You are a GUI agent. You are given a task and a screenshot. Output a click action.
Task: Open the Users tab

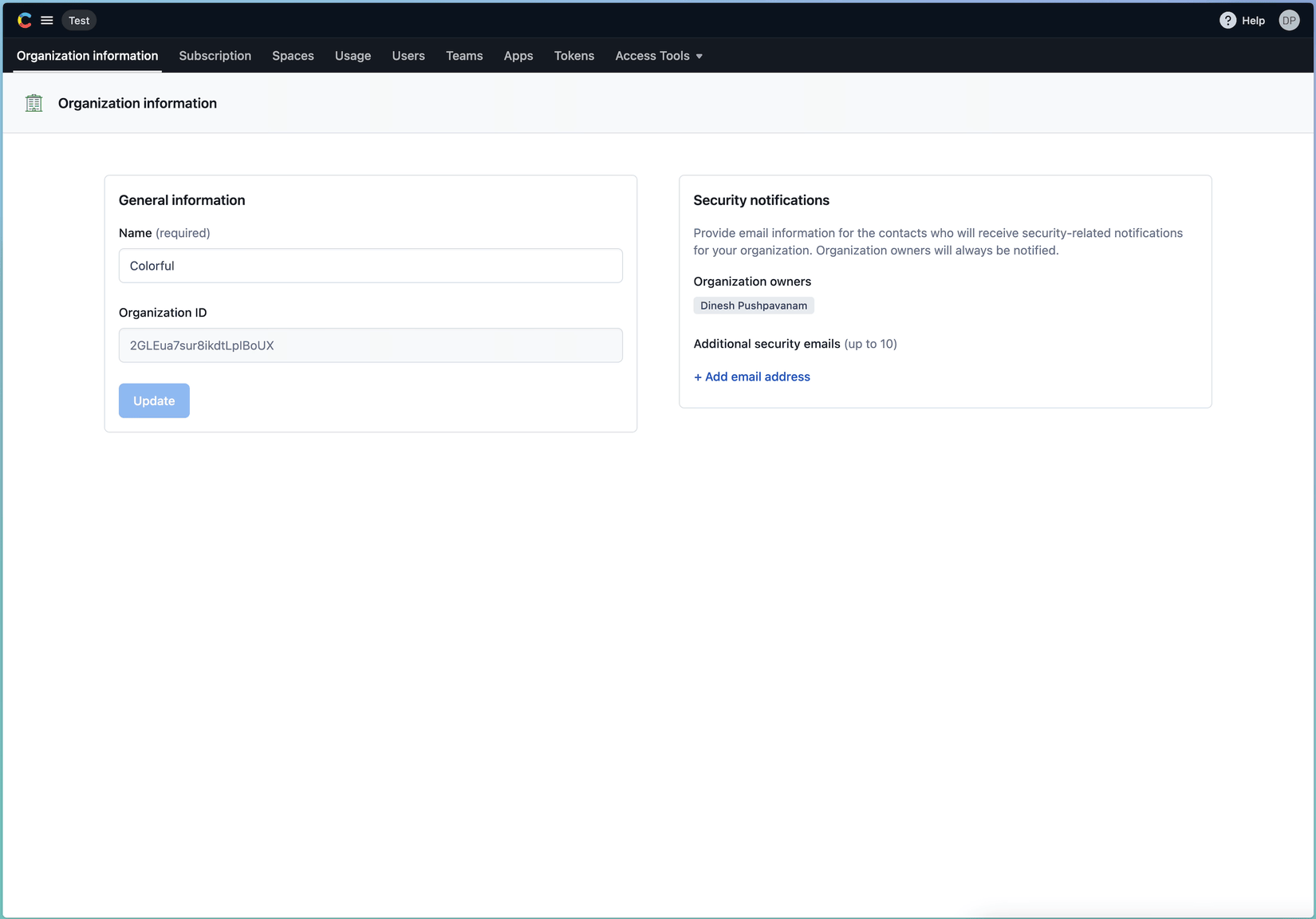pos(408,56)
